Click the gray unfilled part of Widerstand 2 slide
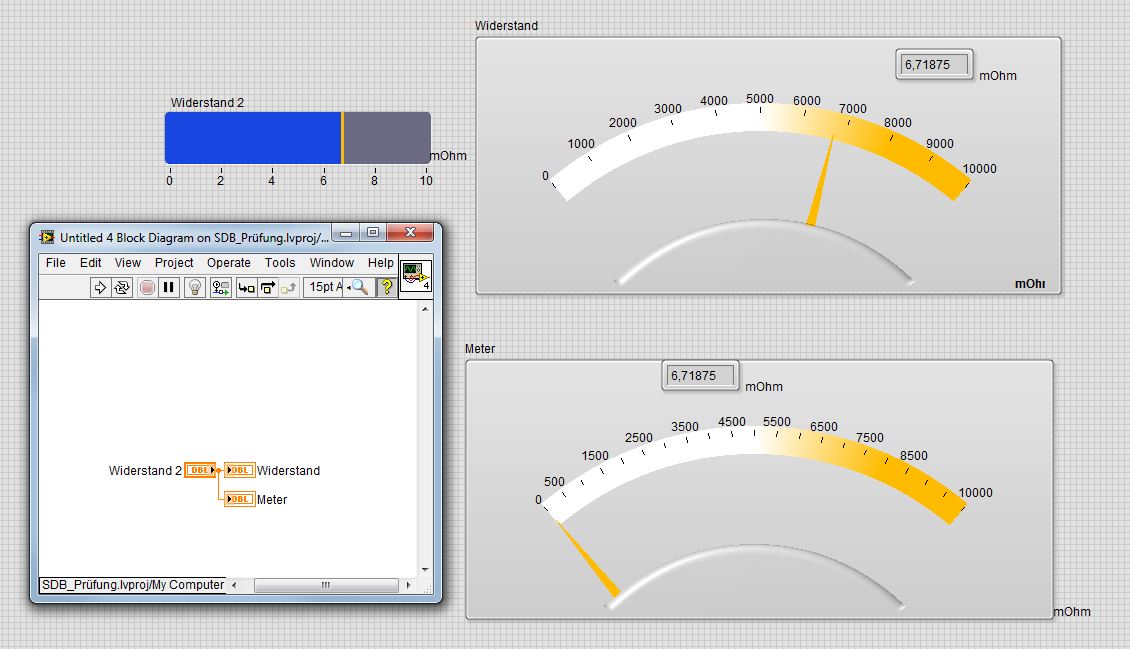1130x649 pixels. click(x=388, y=138)
